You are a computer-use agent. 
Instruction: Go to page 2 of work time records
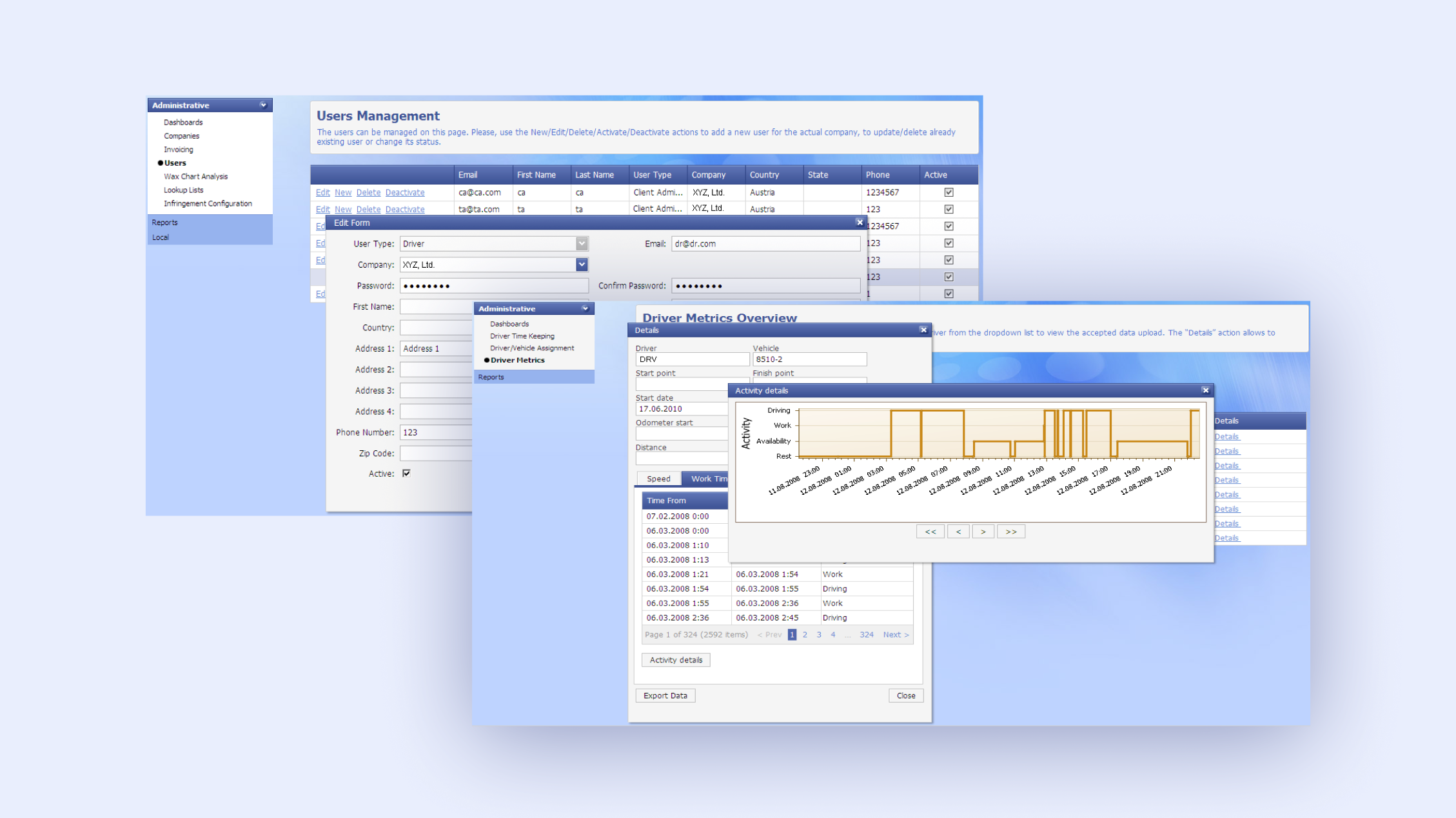click(x=805, y=634)
